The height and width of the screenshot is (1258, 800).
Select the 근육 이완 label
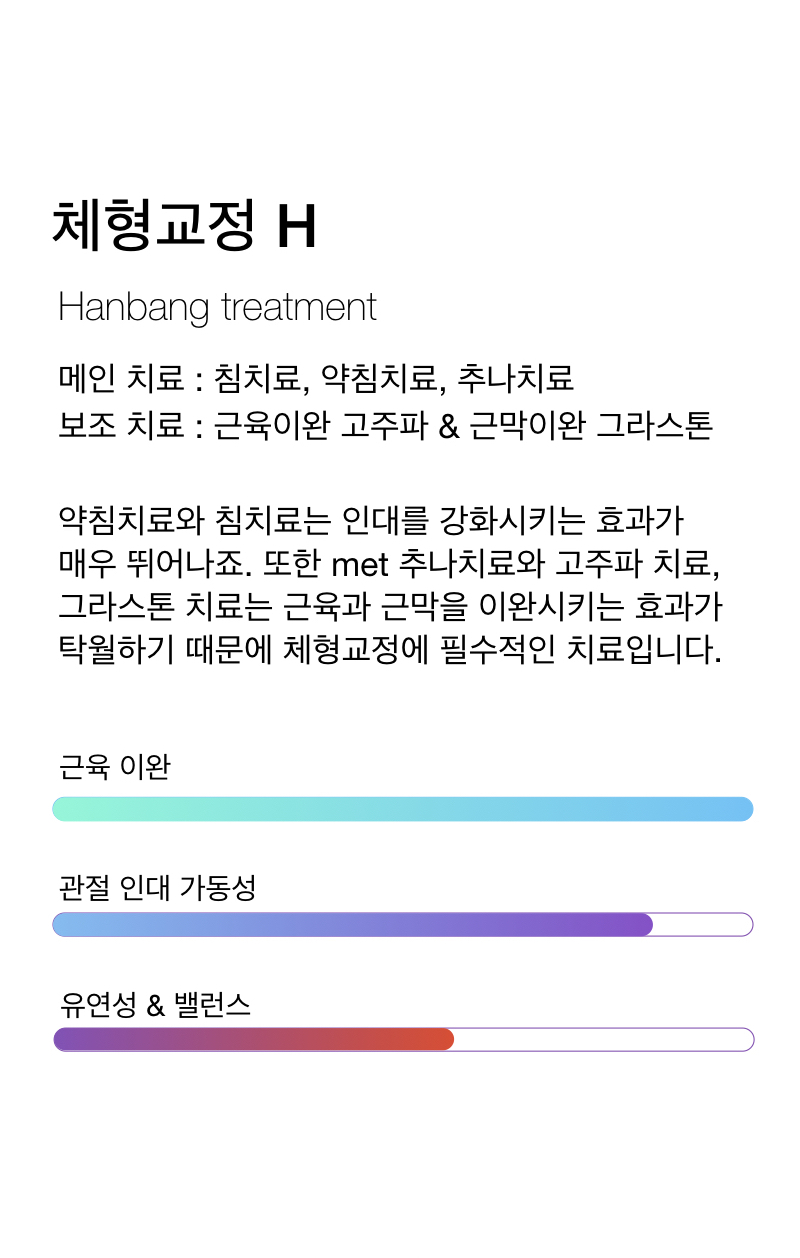[115, 767]
